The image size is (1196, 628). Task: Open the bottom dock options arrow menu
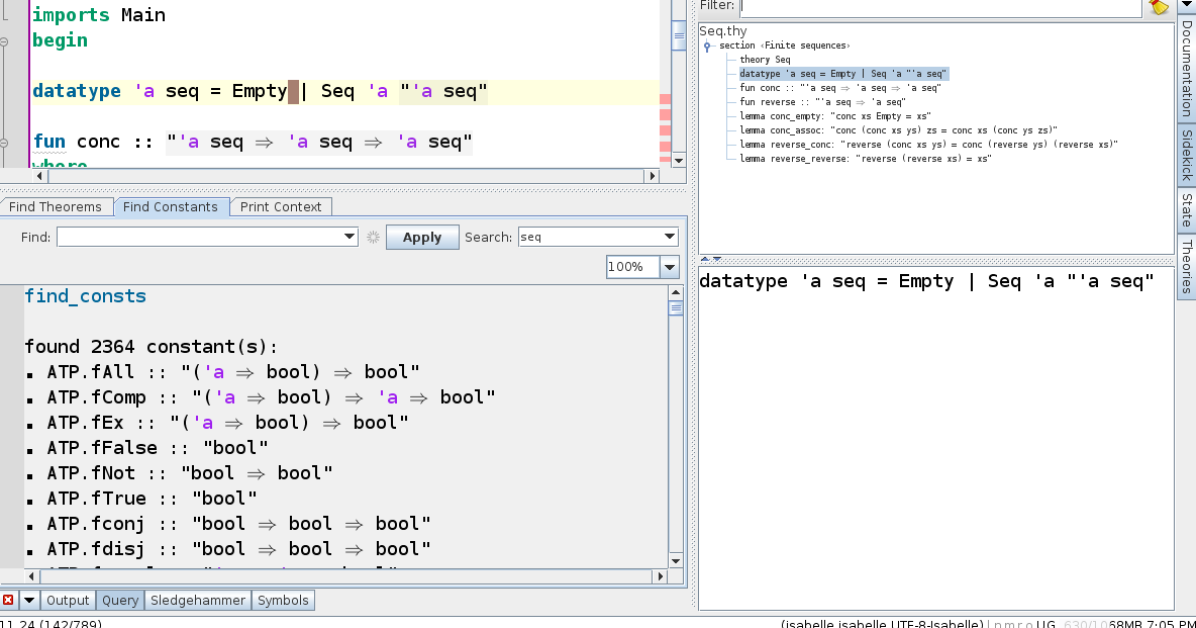pyautogui.click(x=29, y=600)
